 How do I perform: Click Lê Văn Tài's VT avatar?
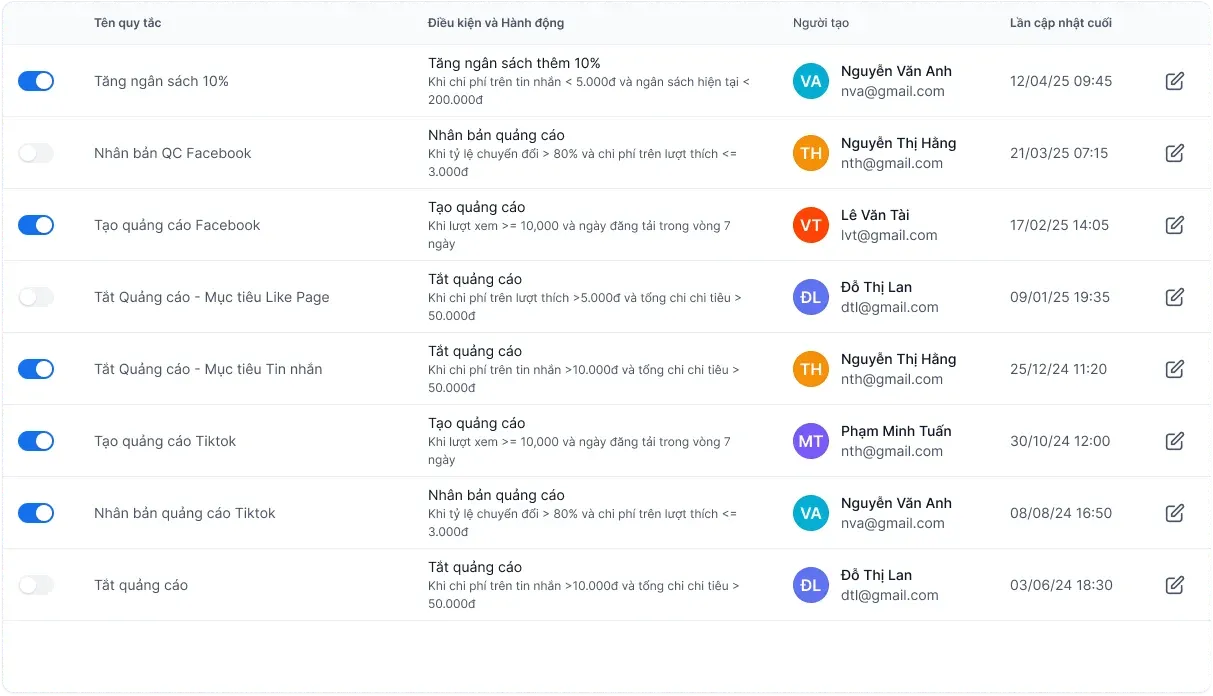click(x=811, y=225)
